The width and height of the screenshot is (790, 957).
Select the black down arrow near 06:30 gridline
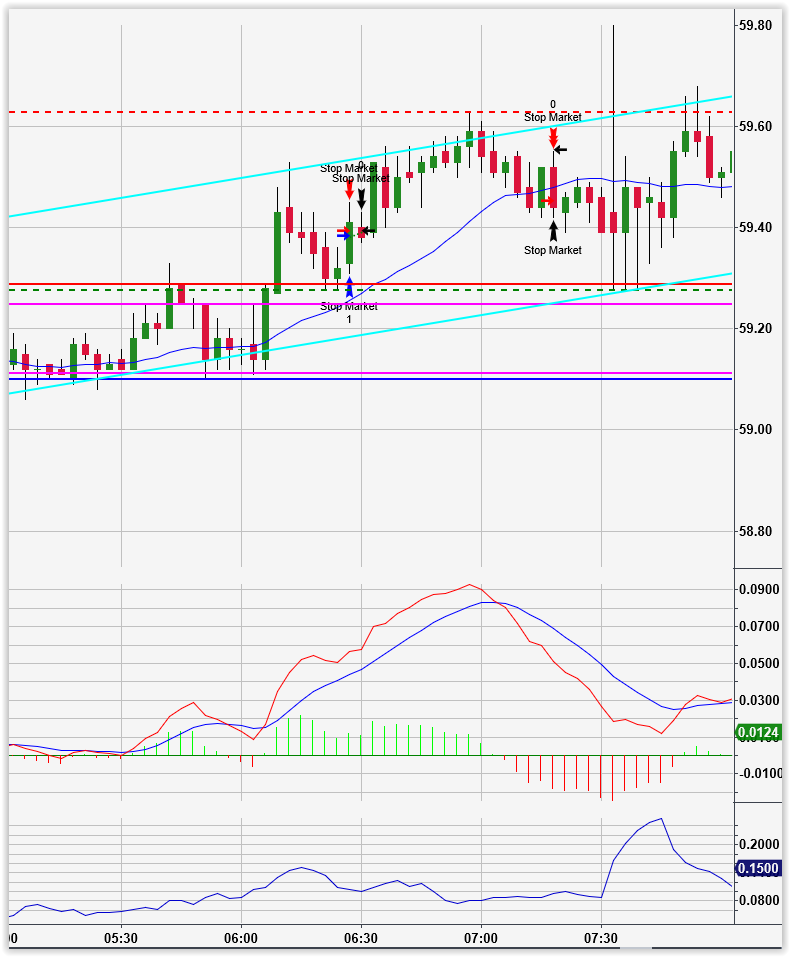(361, 198)
